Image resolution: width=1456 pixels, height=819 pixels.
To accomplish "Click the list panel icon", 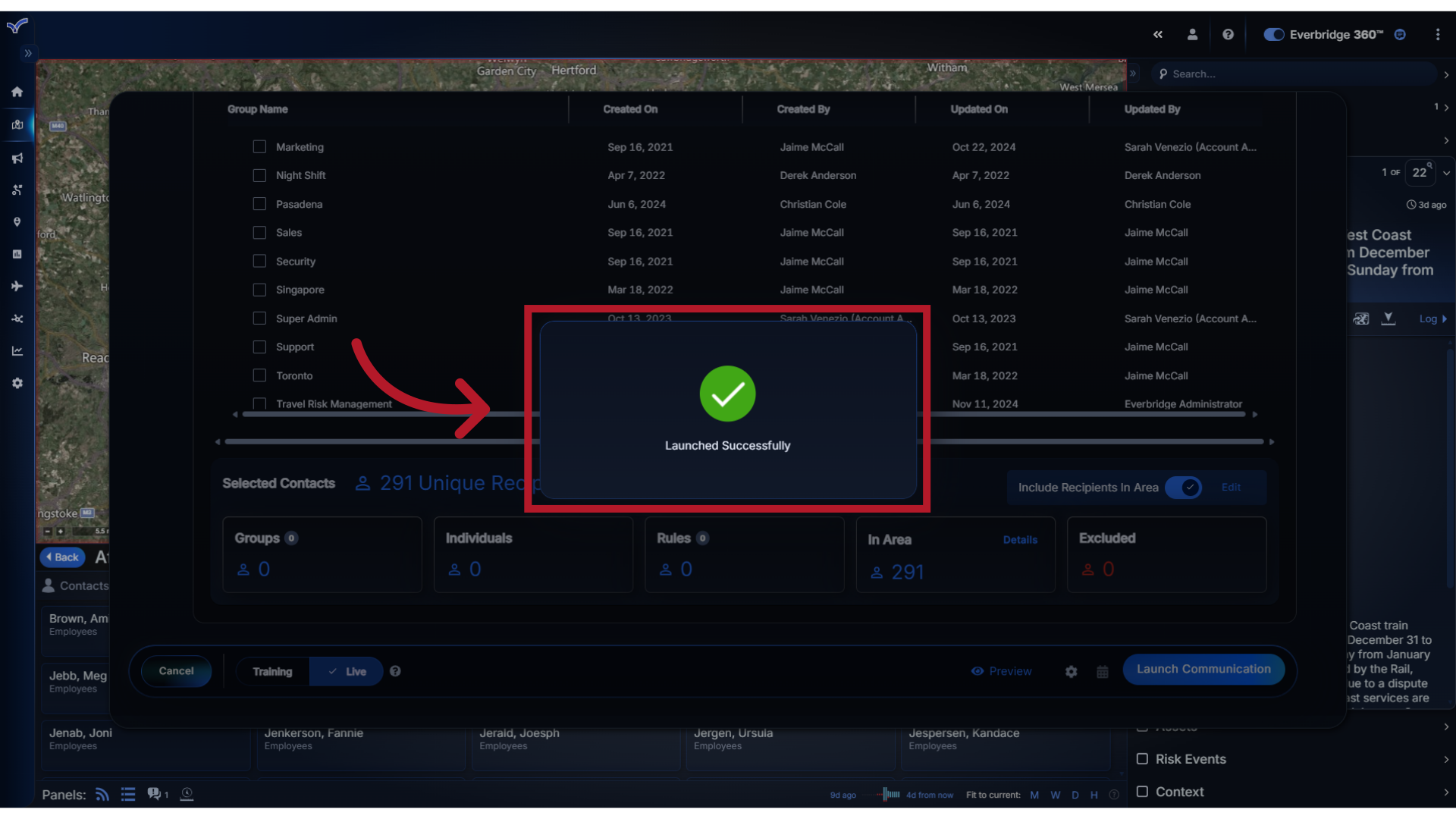I will click(x=128, y=794).
